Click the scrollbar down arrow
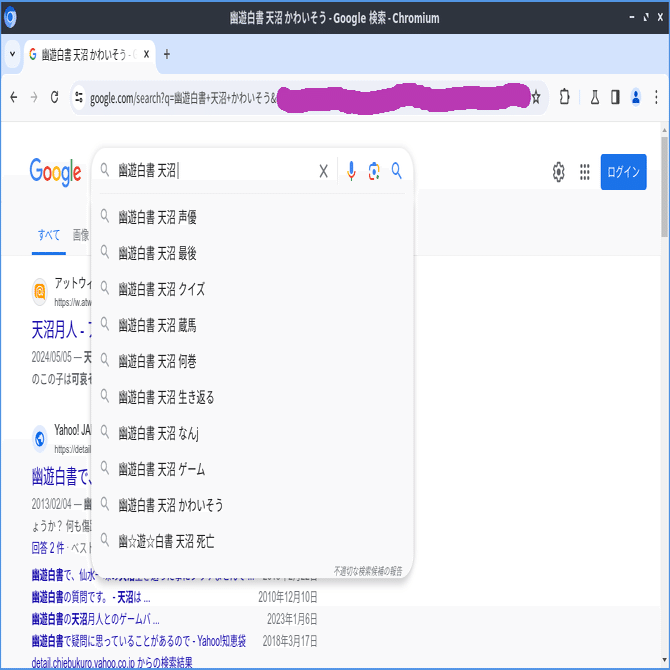This screenshot has height=670, width=670. 664,661
